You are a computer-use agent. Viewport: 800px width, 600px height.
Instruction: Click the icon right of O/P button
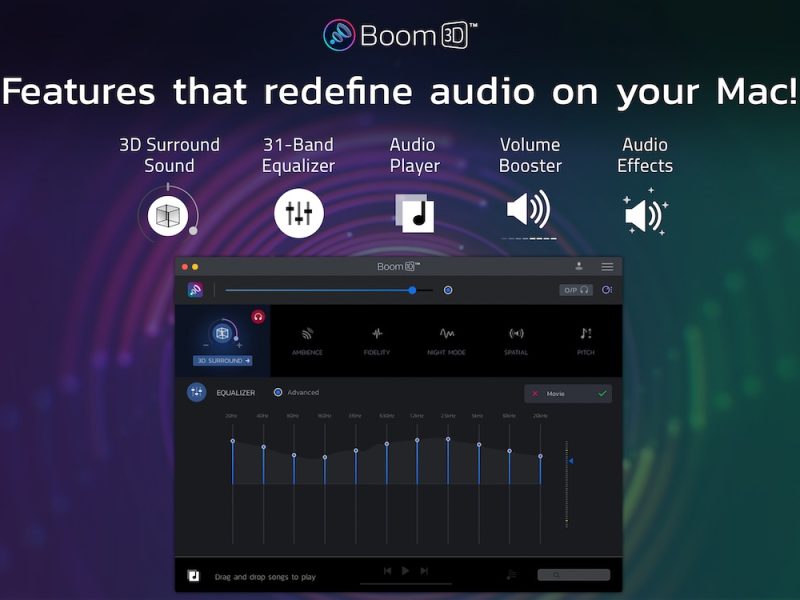tap(607, 290)
